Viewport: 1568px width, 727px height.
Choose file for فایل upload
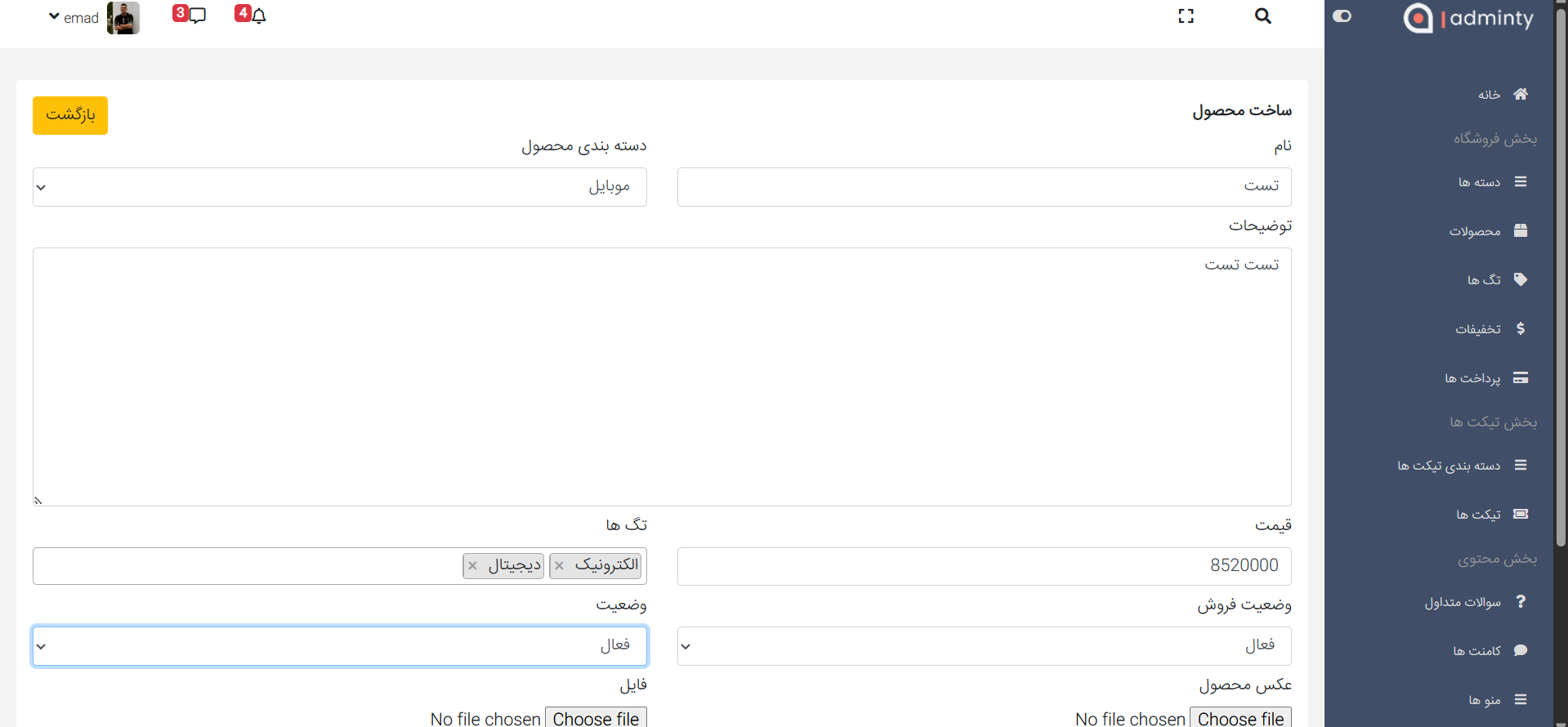(596, 718)
